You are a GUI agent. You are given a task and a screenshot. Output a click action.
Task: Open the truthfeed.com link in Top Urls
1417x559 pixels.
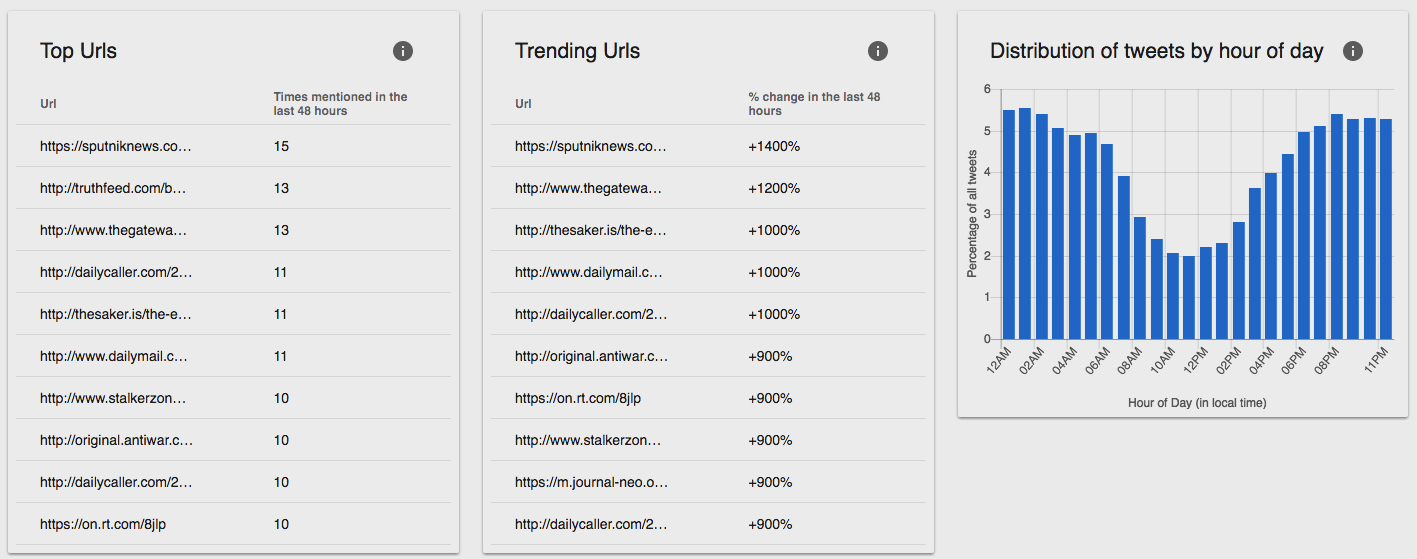point(115,188)
